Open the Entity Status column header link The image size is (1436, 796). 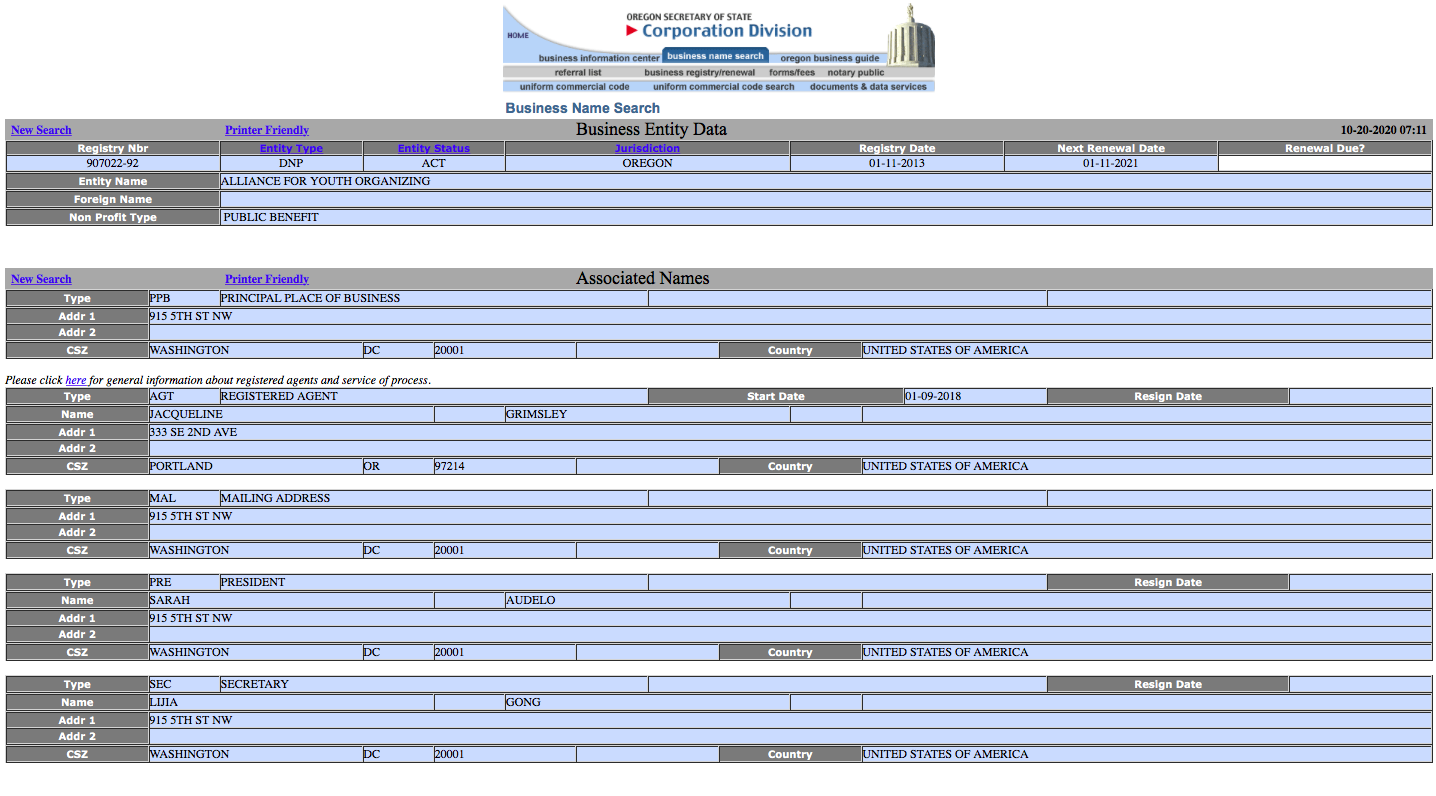pos(434,148)
